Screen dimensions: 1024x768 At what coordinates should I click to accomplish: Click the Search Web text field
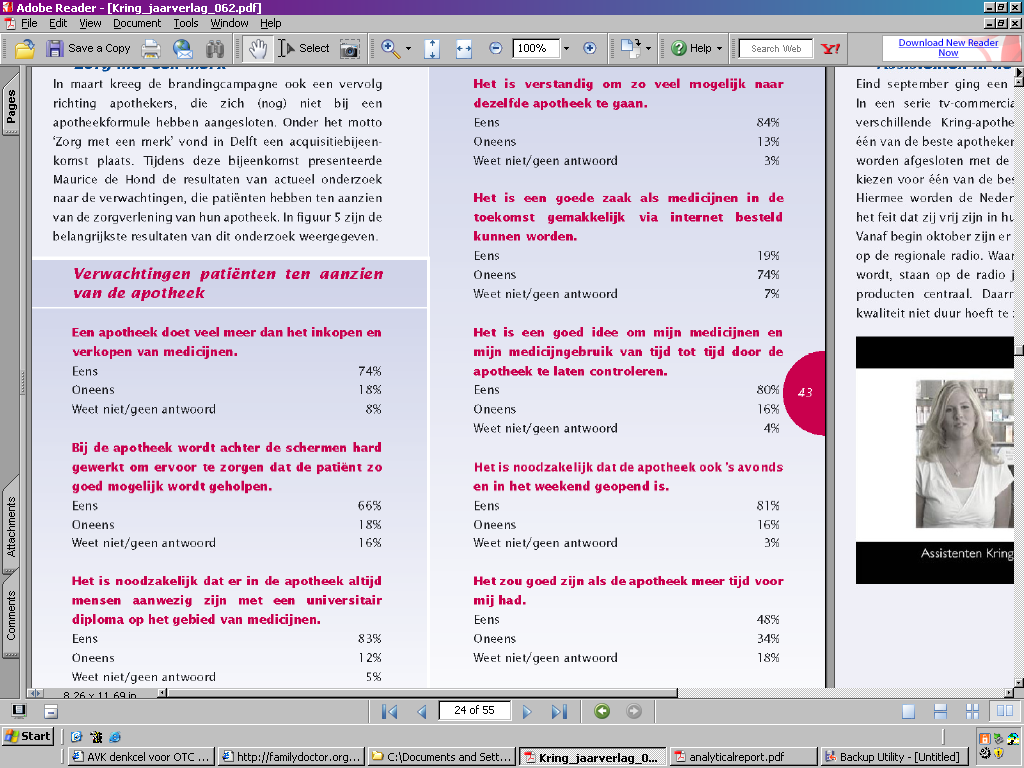point(776,48)
